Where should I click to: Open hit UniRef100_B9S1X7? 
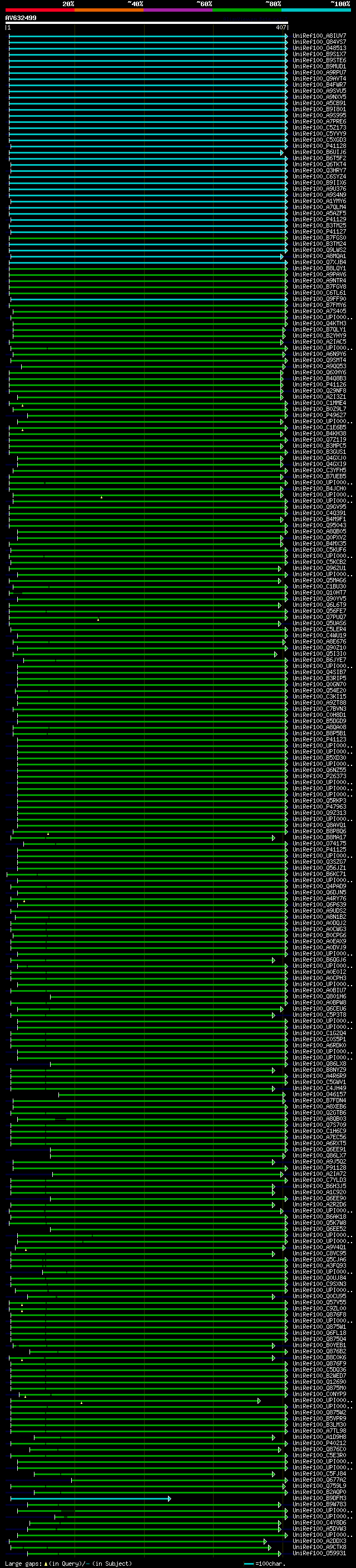(319, 54)
